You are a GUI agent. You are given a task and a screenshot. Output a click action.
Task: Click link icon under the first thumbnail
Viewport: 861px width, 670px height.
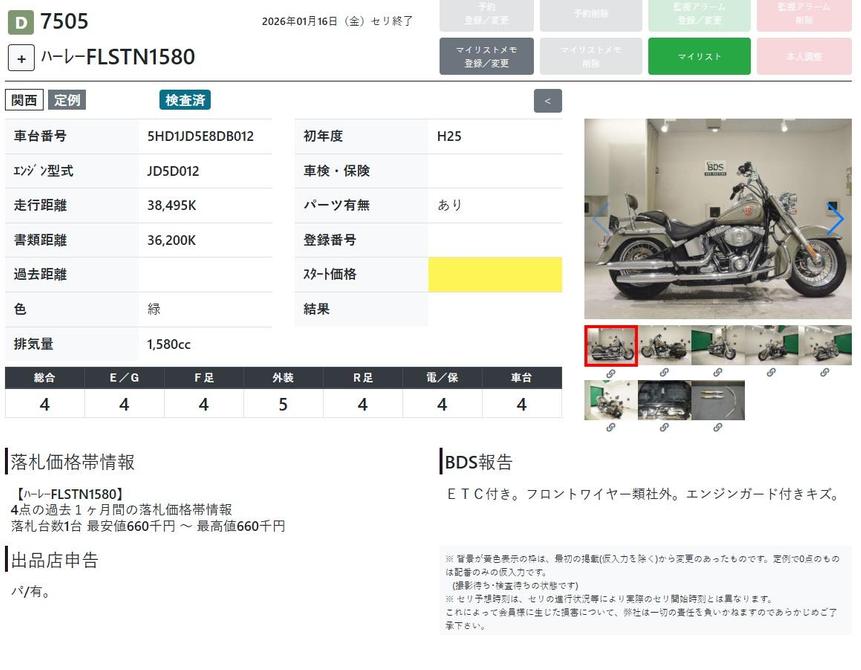pos(610,372)
